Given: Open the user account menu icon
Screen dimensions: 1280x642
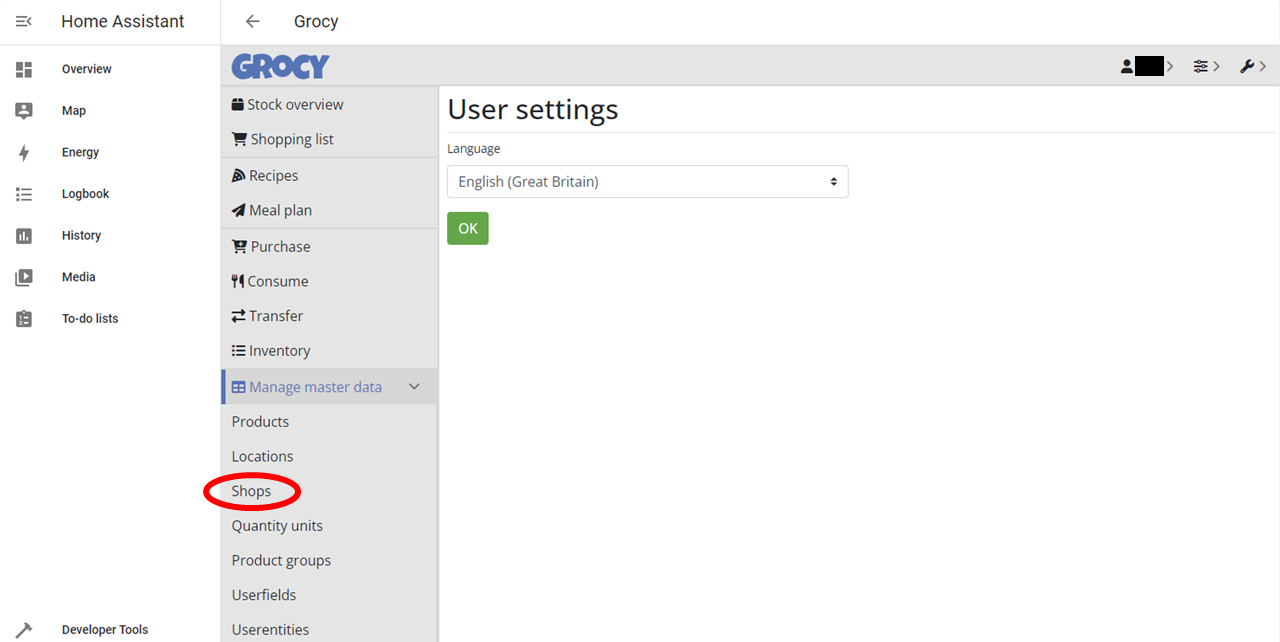Looking at the screenshot, I should 1127,66.
